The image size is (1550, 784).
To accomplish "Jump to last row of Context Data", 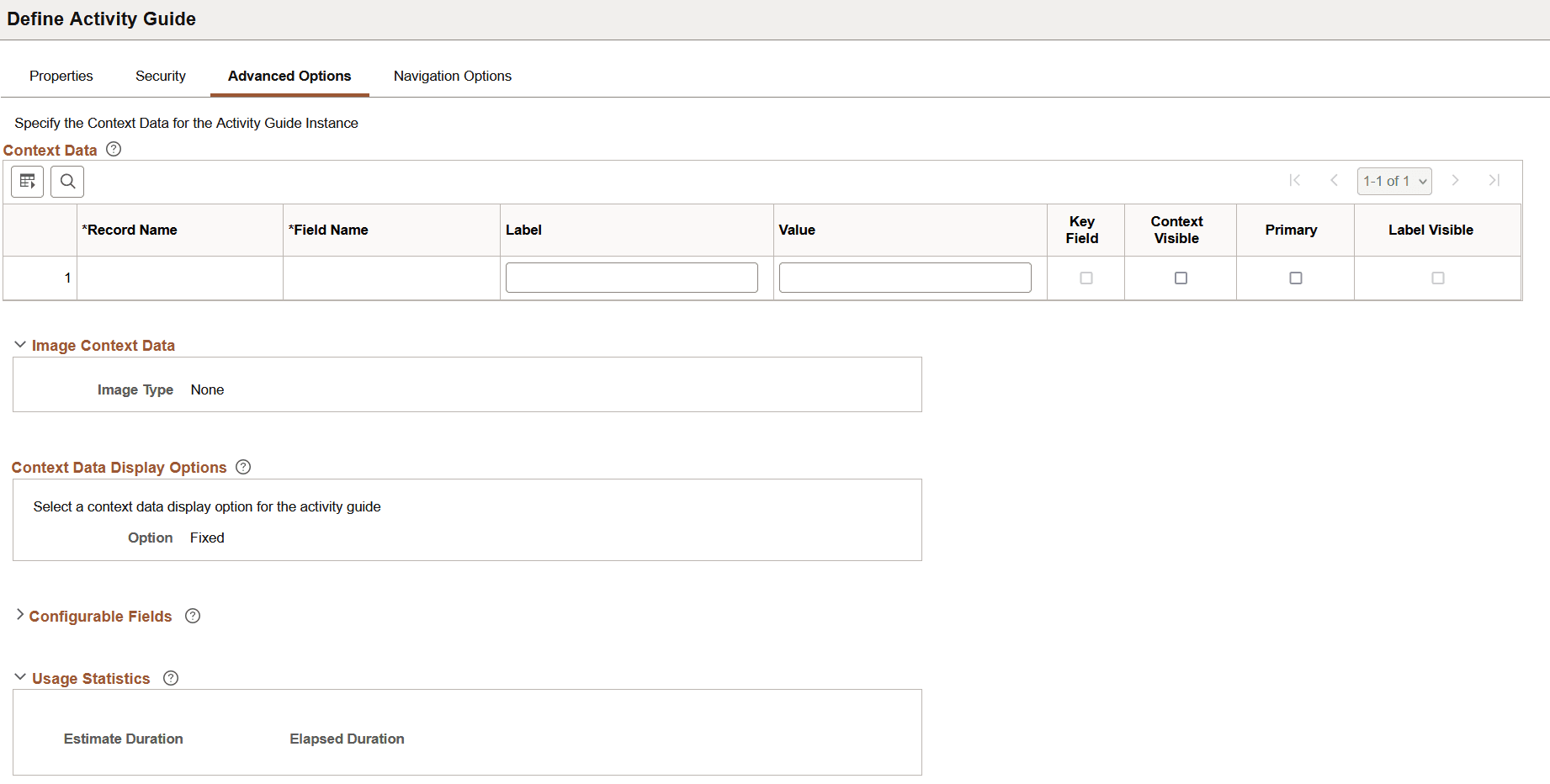I will pos(1495,180).
